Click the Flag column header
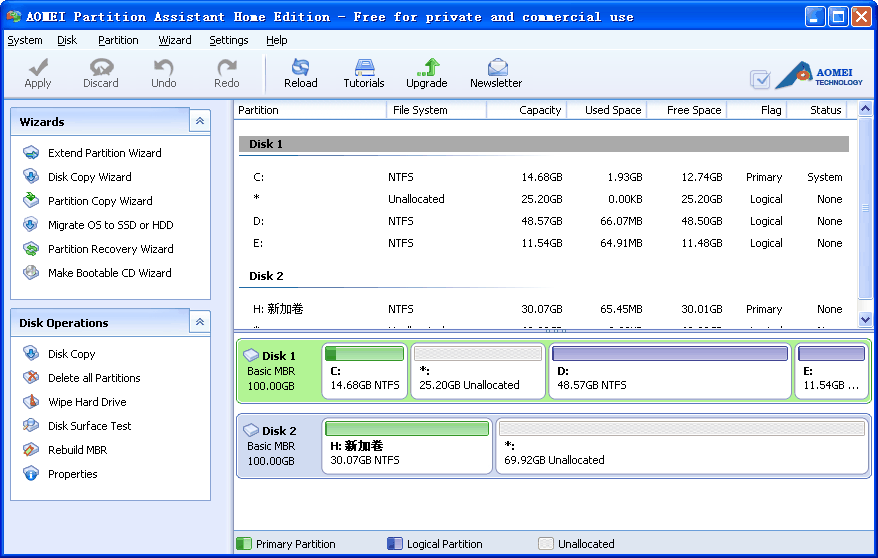Viewport: 878px width, 558px height. tap(757, 110)
